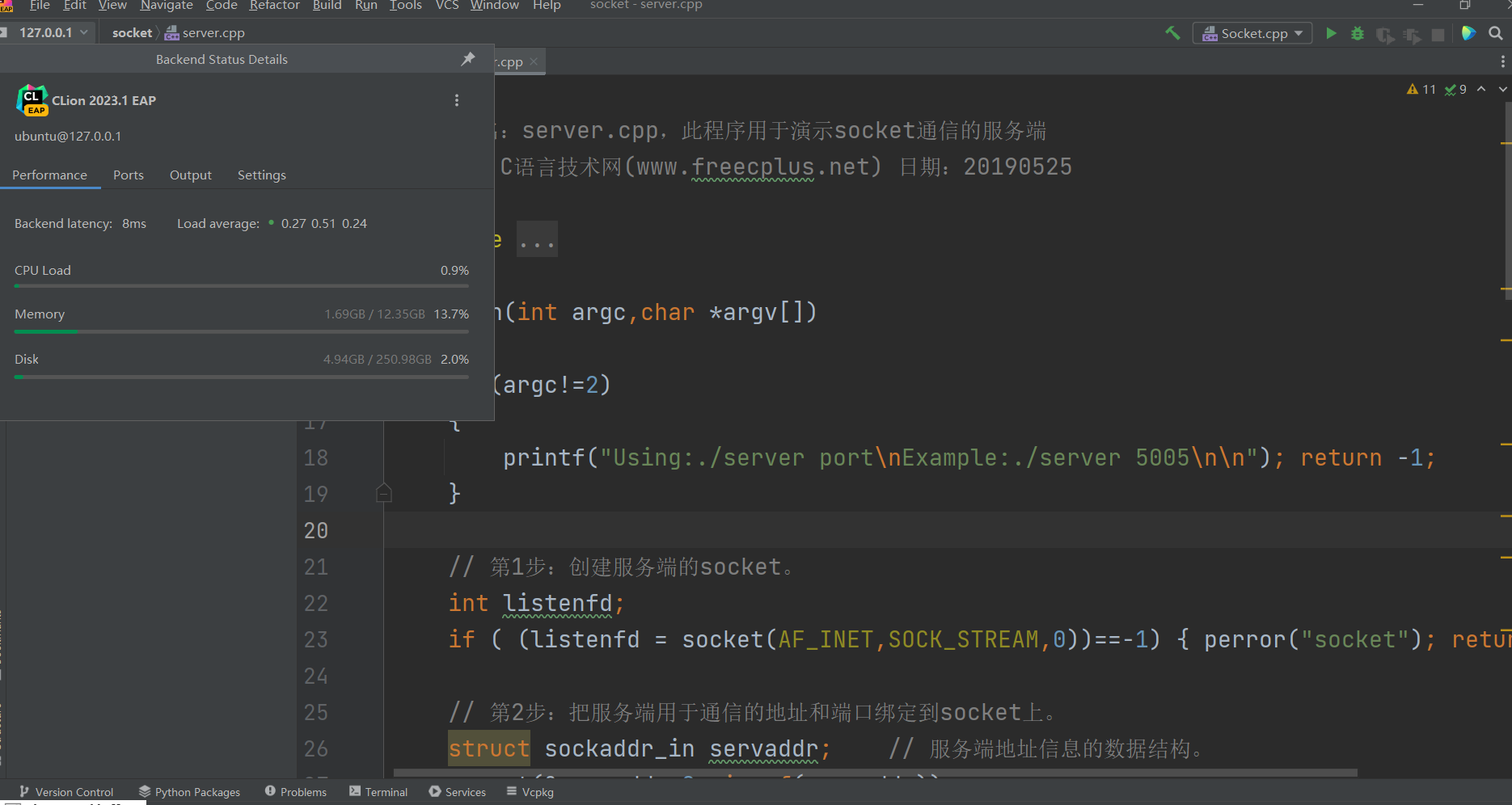Pin the Backend Status Details popup
Screen dimensions: 1512x805
[468, 59]
